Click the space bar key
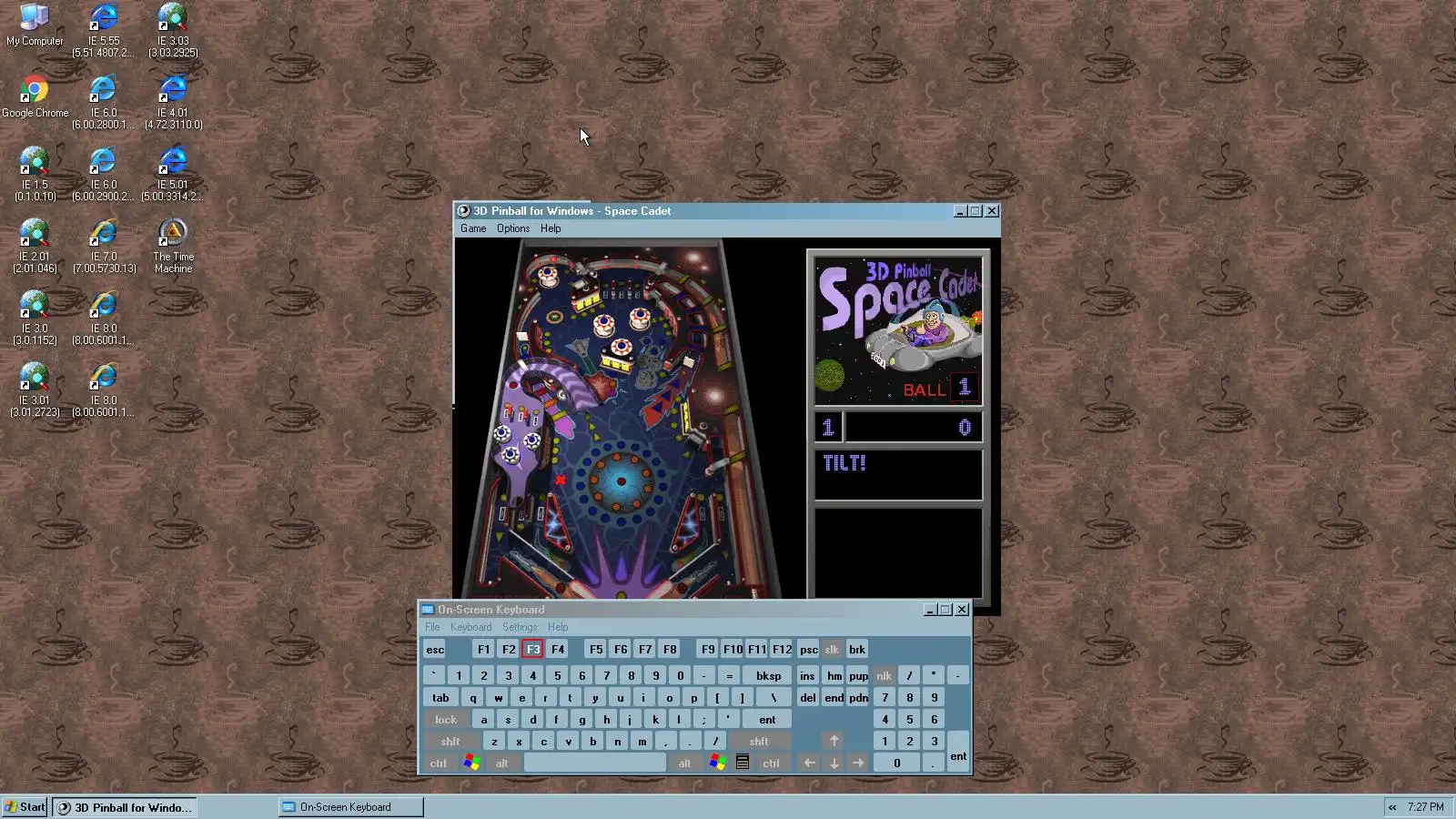 click(x=595, y=763)
